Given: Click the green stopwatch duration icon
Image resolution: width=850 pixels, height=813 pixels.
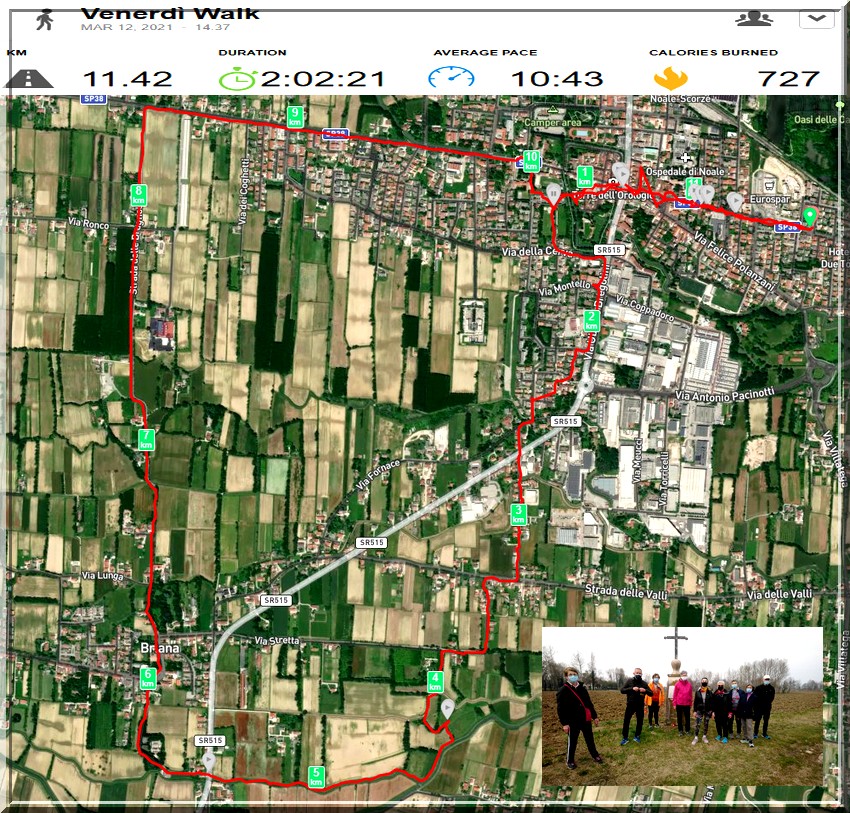Looking at the screenshot, I should click(x=236, y=79).
